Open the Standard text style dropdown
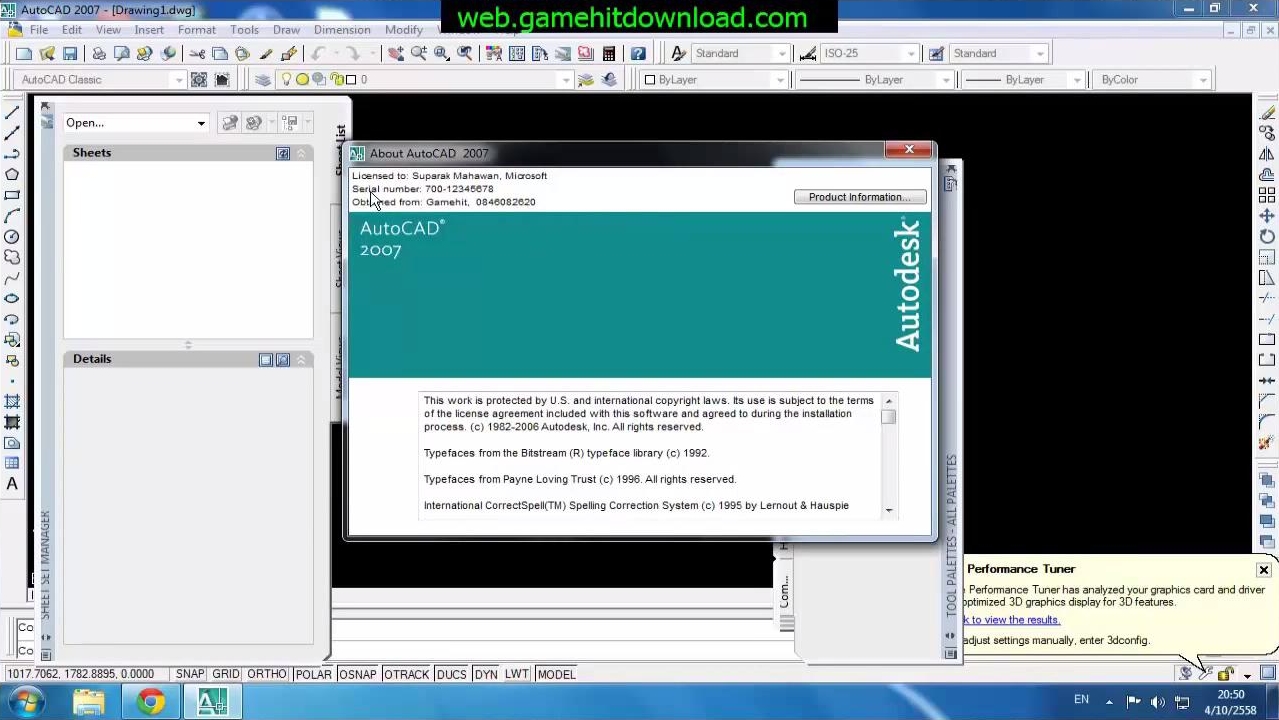The width and height of the screenshot is (1279, 720). (782, 53)
